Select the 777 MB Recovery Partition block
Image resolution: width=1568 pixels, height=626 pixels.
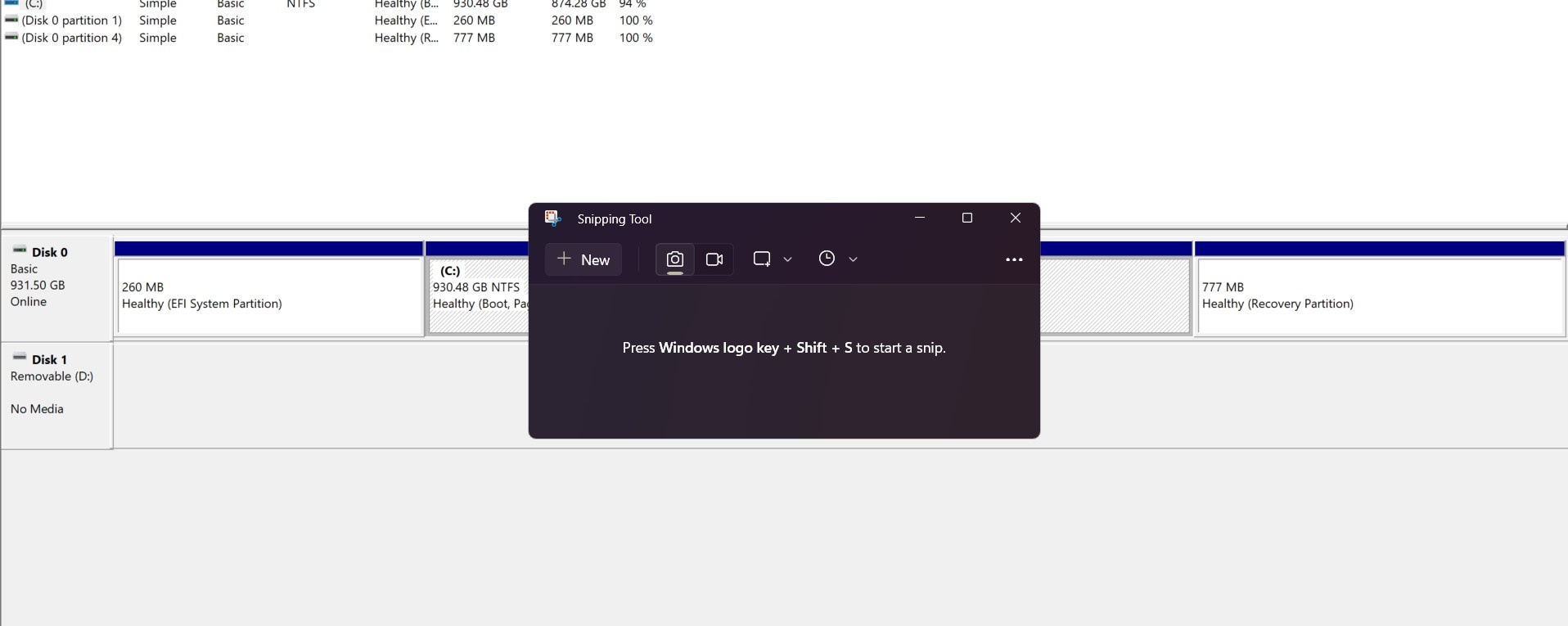(1381, 296)
